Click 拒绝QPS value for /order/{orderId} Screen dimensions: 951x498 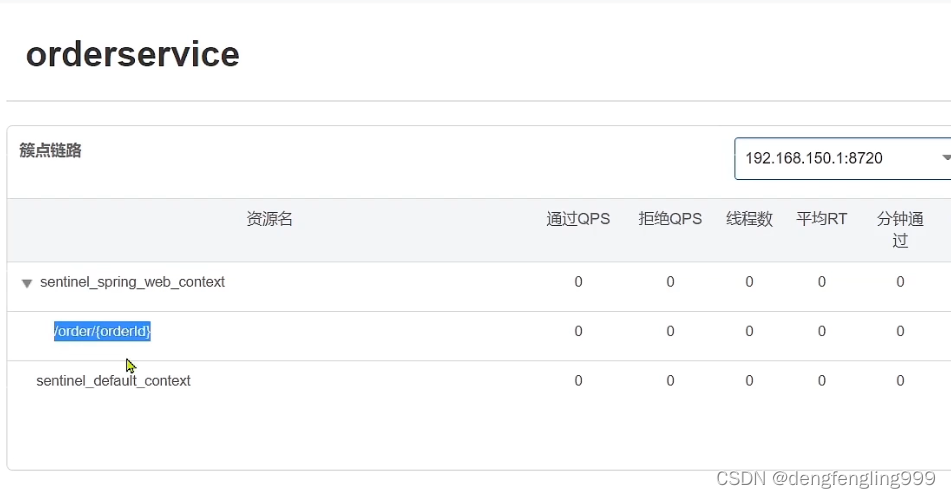pyautogui.click(x=670, y=331)
